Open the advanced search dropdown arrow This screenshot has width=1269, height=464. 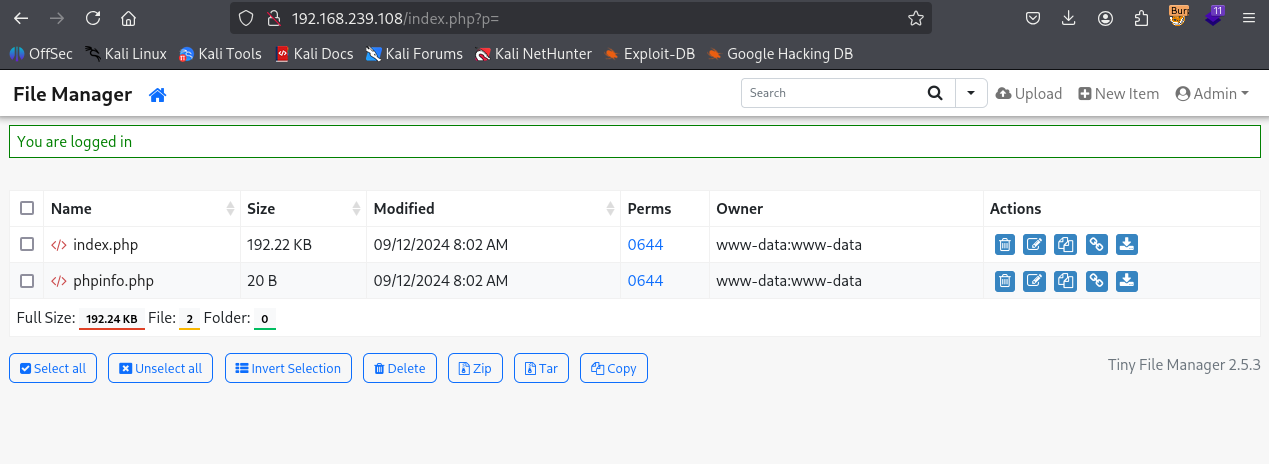pyautogui.click(x=971, y=93)
